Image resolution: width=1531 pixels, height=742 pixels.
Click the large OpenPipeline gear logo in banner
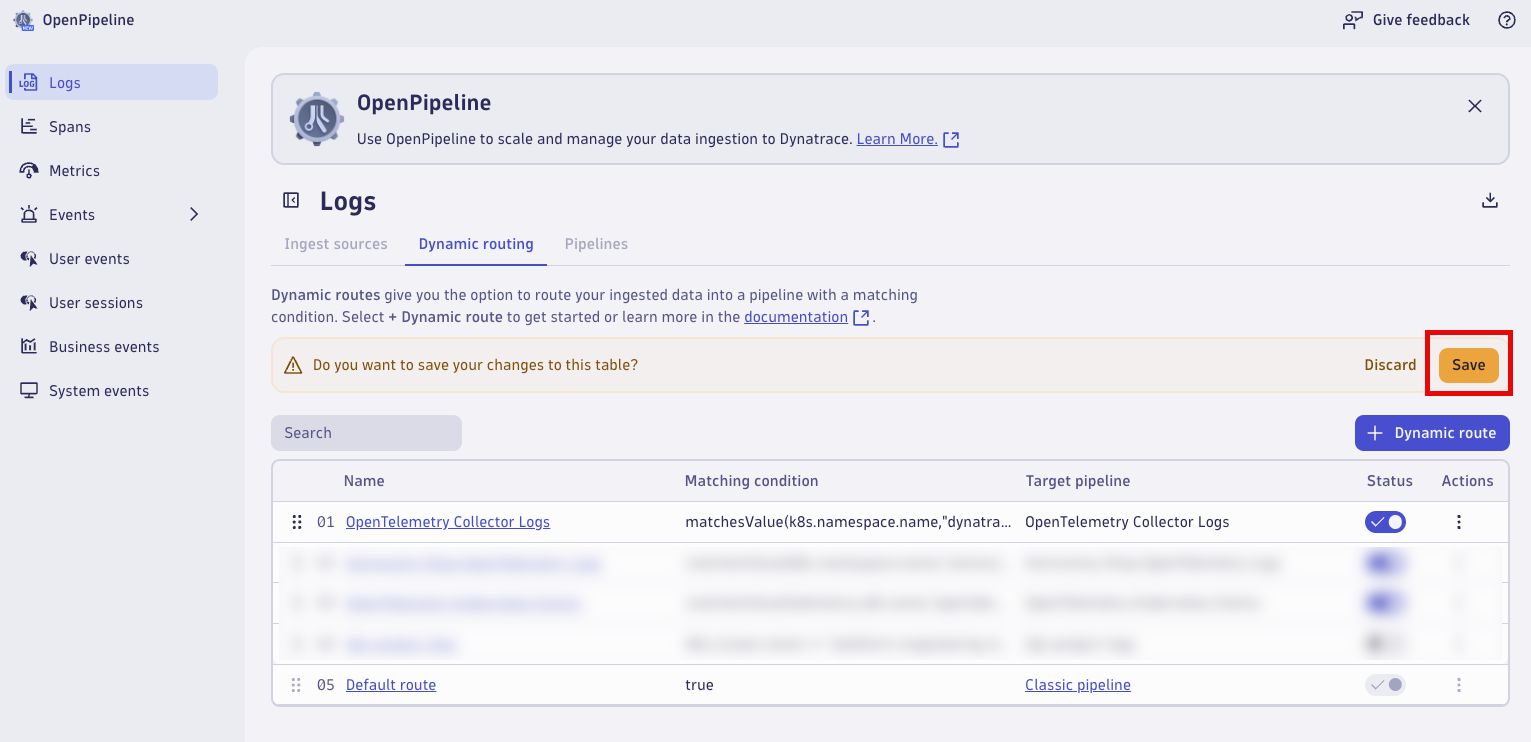click(x=316, y=119)
